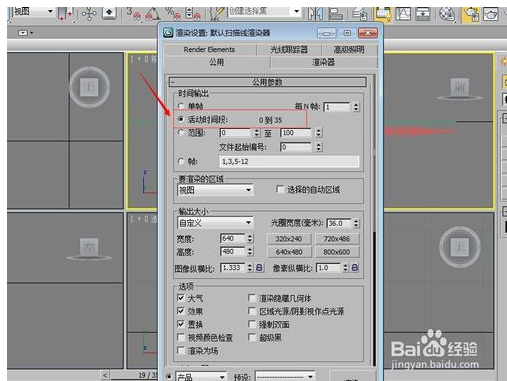The height and width of the screenshot is (381, 507).
Task: Enable 渲染隐藏几何体 checkbox
Action: click(x=252, y=298)
